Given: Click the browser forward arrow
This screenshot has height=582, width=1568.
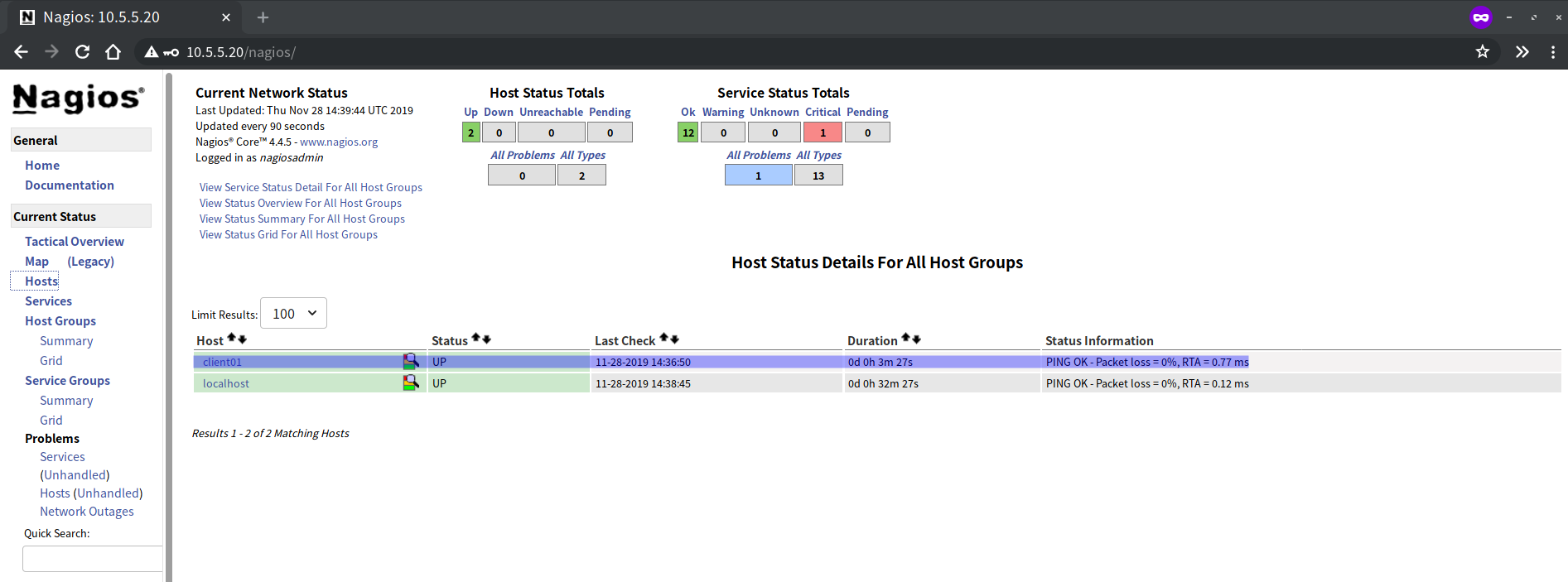Looking at the screenshot, I should (x=51, y=52).
